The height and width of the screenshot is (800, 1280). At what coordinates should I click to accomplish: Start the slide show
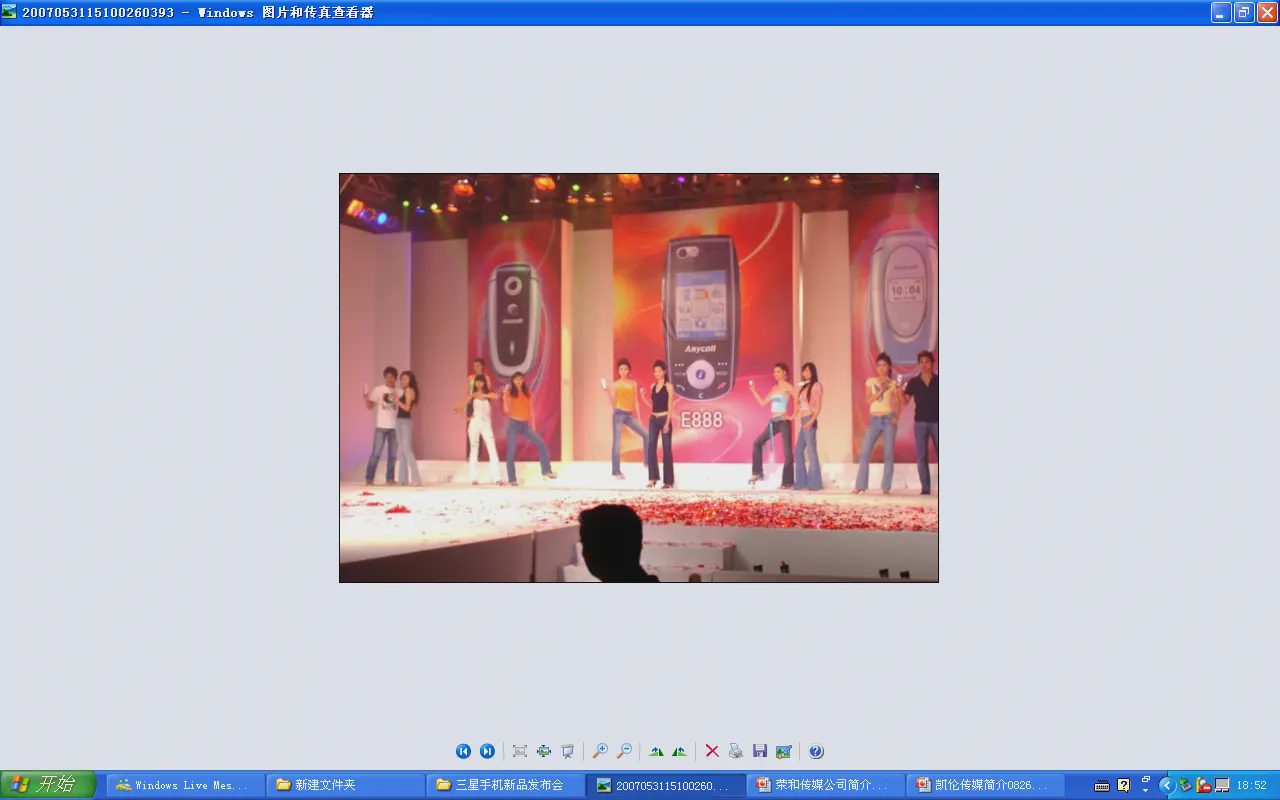tap(568, 751)
